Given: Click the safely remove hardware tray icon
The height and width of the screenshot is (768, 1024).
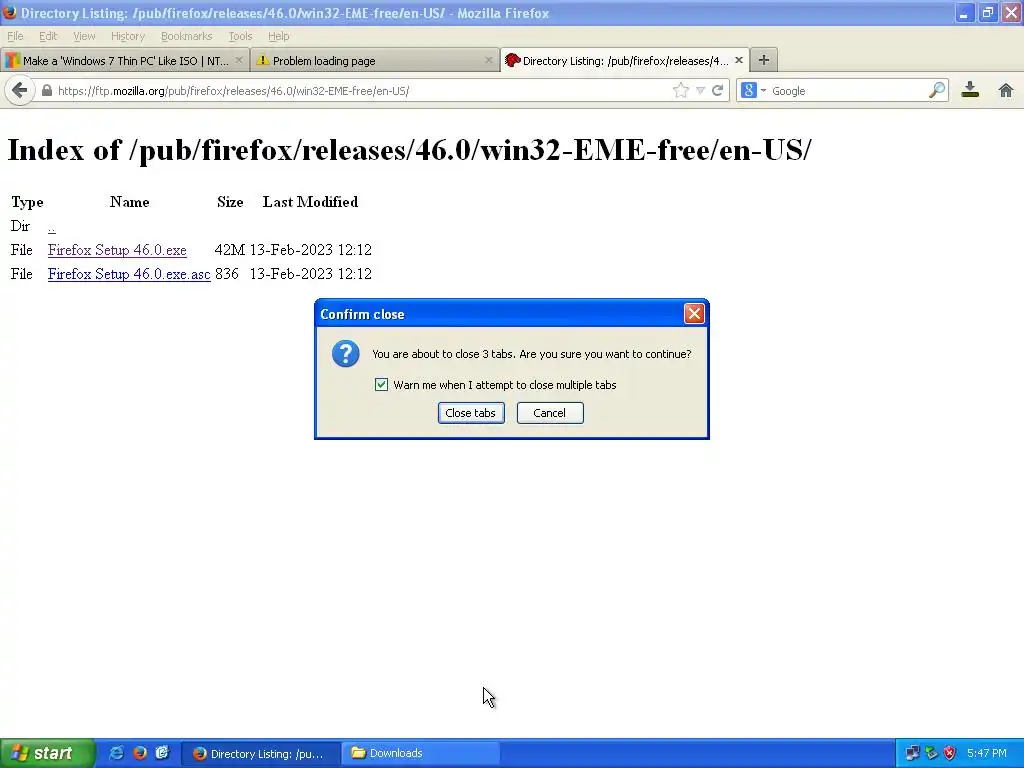Looking at the screenshot, I should (x=931, y=753).
